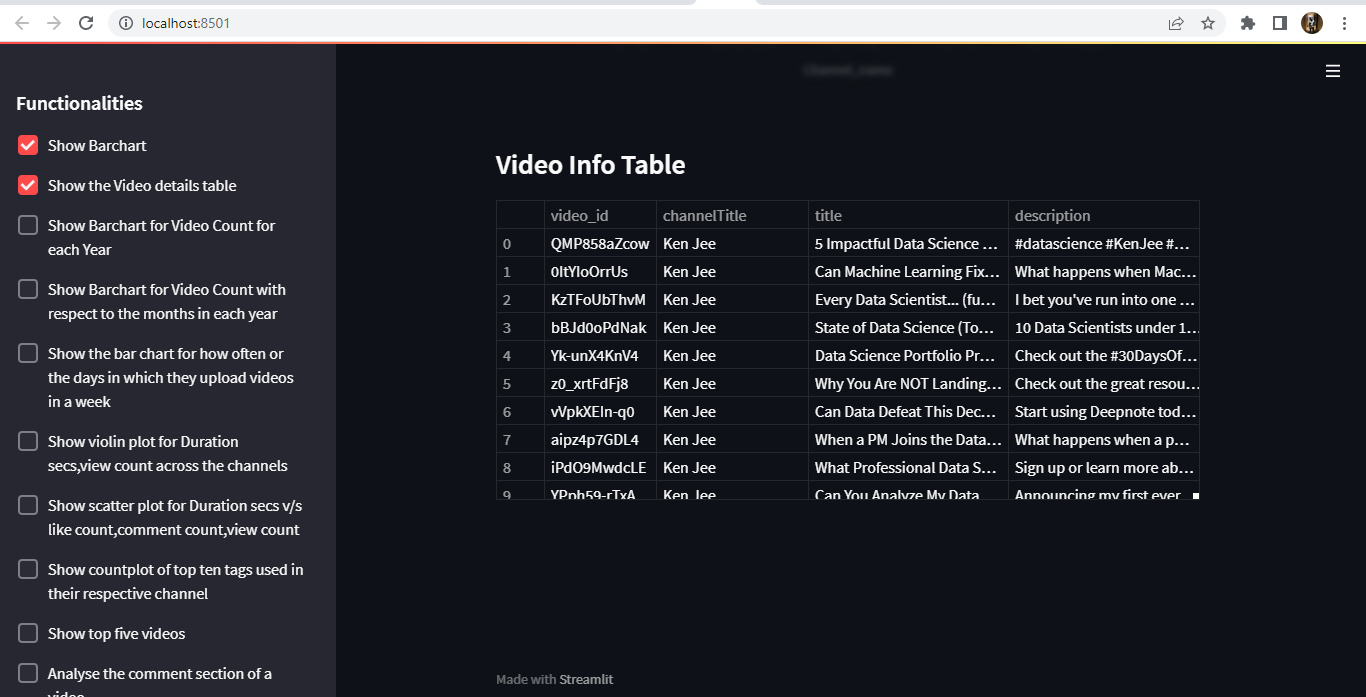The image size is (1366, 697).
Task: Open the Chrome extensions puzzle icon
Action: 1247,22
